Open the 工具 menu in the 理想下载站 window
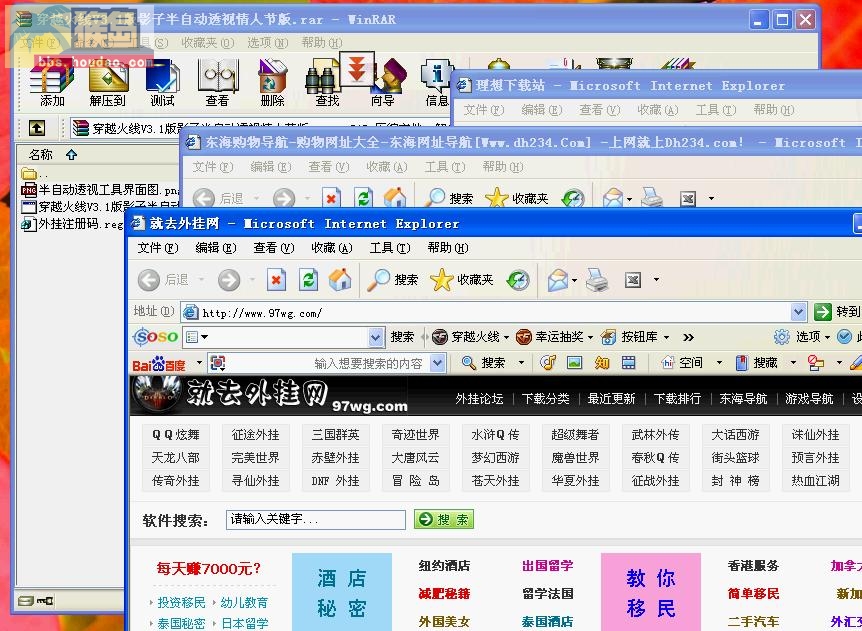Image resolution: width=862 pixels, height=631 pixels. 716,110
